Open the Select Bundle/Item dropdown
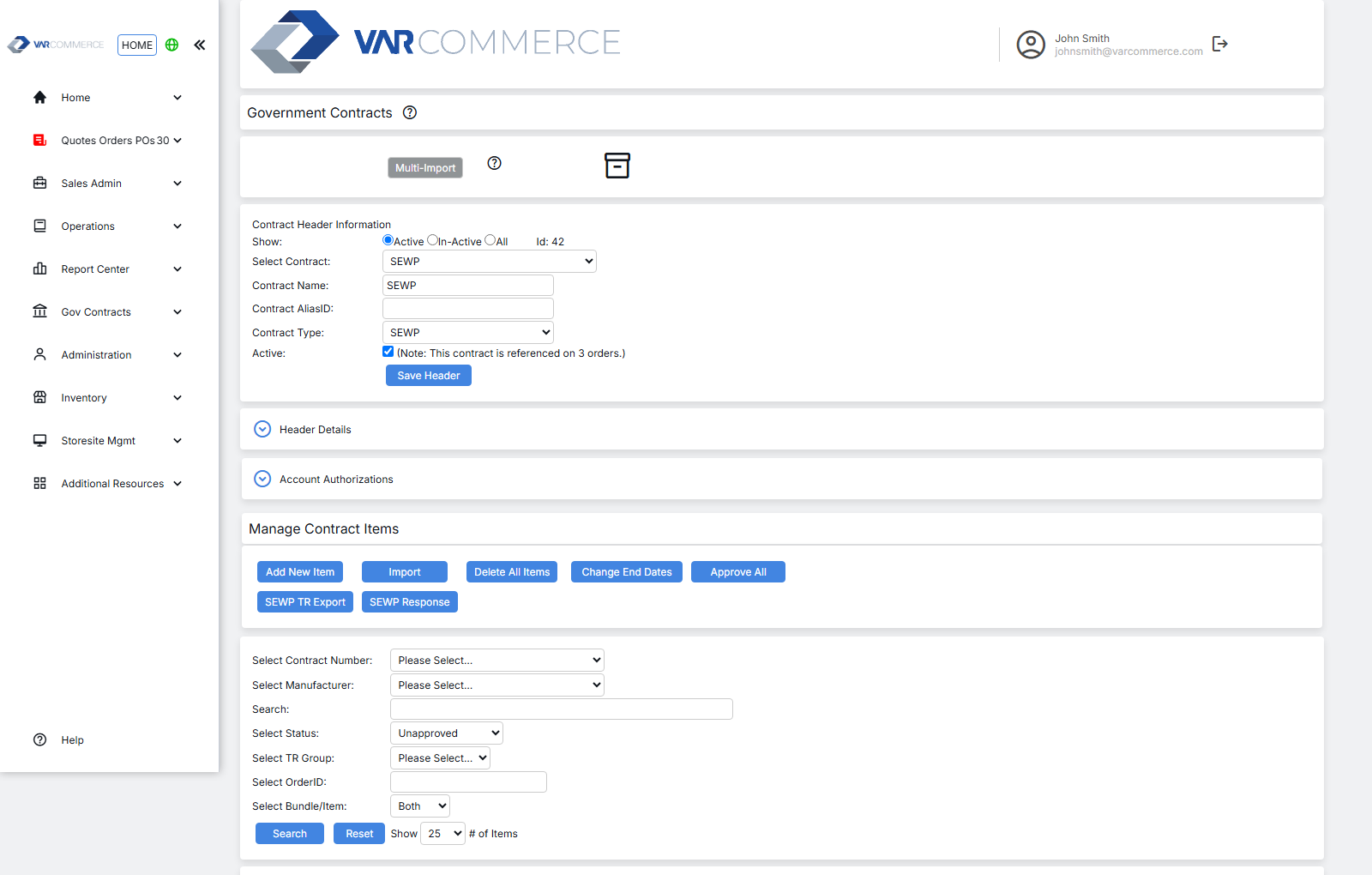1372x875 pixels. tap(420, 806)
